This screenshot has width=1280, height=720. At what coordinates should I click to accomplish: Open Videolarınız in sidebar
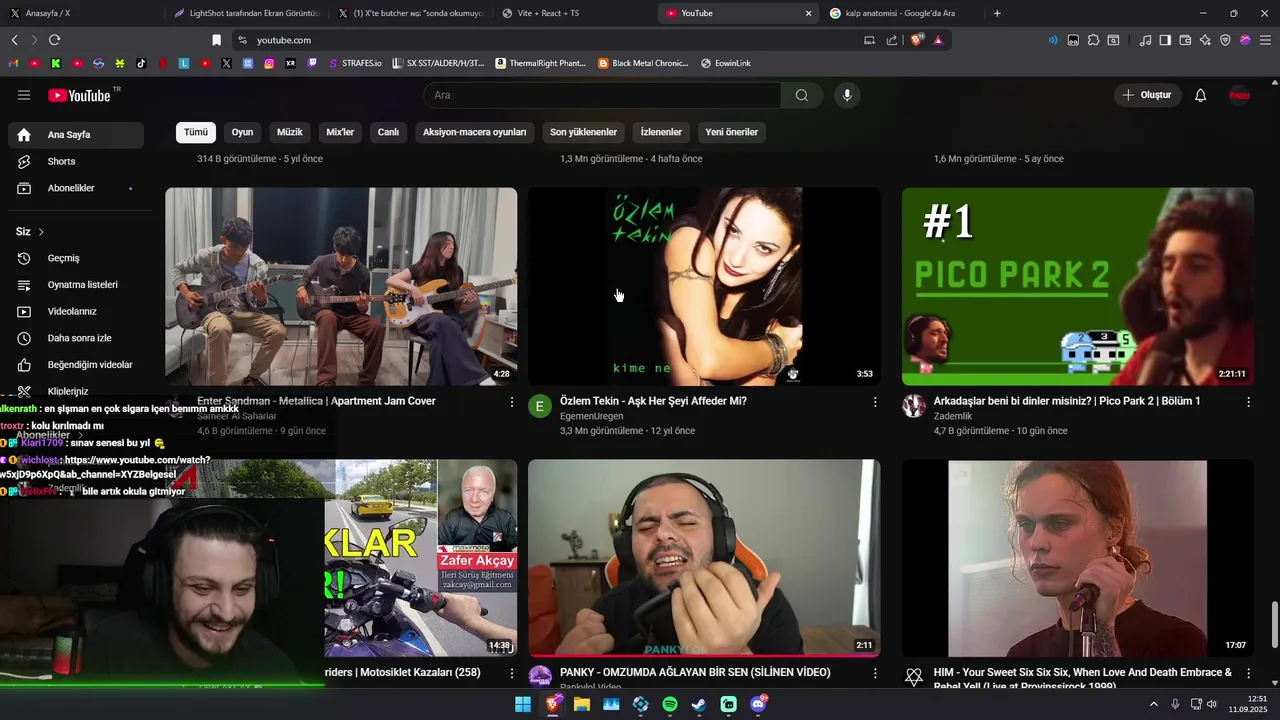click(76, 311)
